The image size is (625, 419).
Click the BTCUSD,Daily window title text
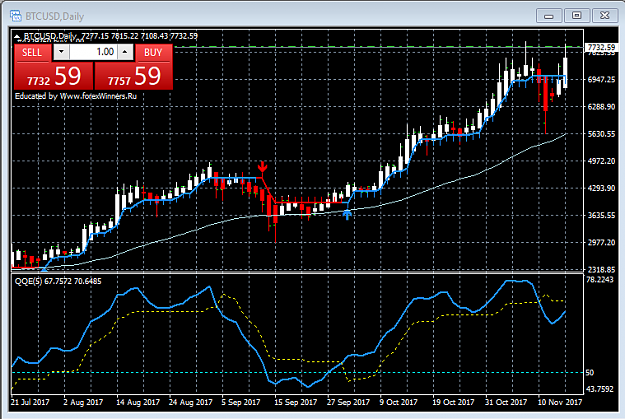[x=55, y=16]
